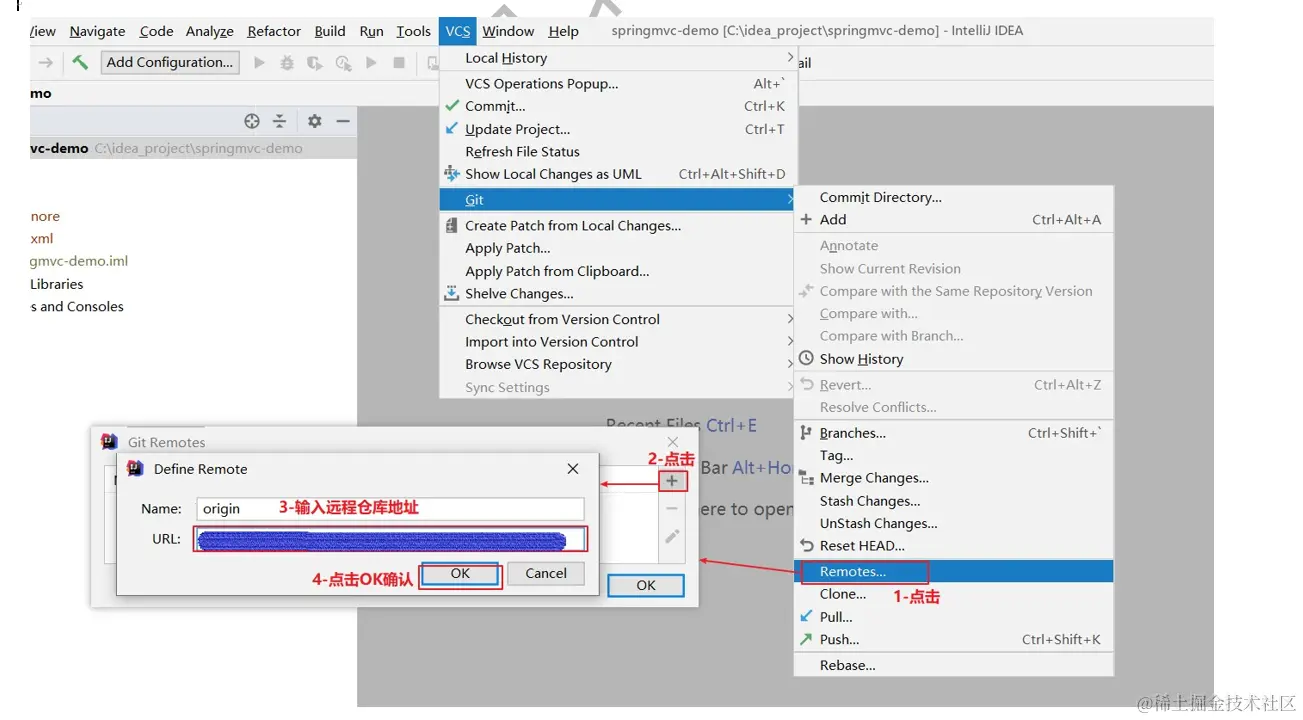Click OK in the Define Remote dialog
The height and width of the screenshot is (720, 1303).
[x=460, y=574]
